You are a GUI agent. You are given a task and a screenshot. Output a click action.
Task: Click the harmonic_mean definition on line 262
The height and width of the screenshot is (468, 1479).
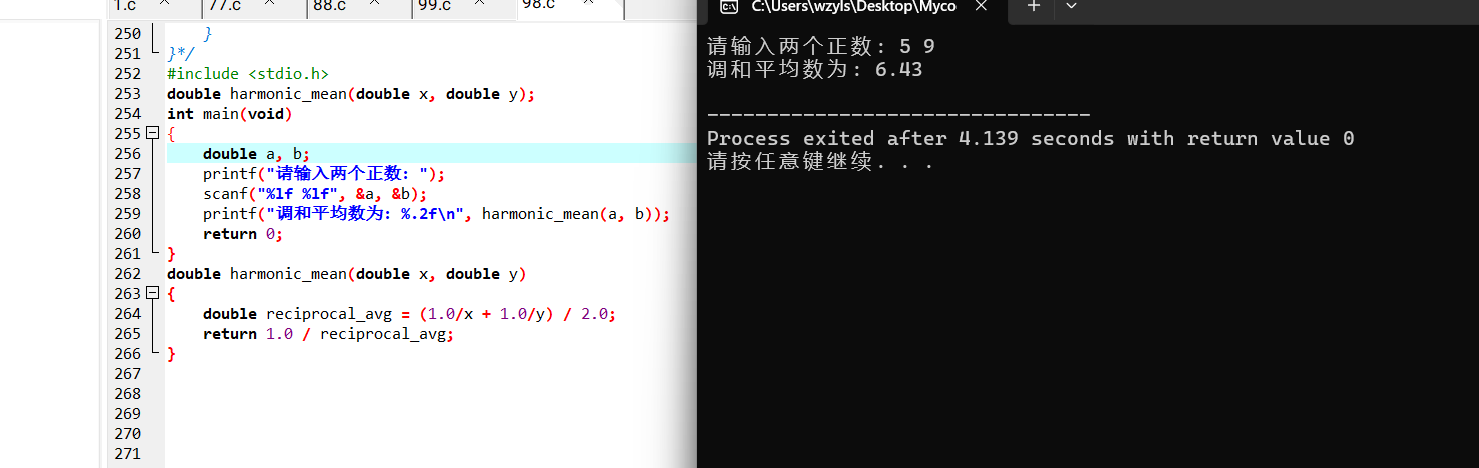[347, 274]
